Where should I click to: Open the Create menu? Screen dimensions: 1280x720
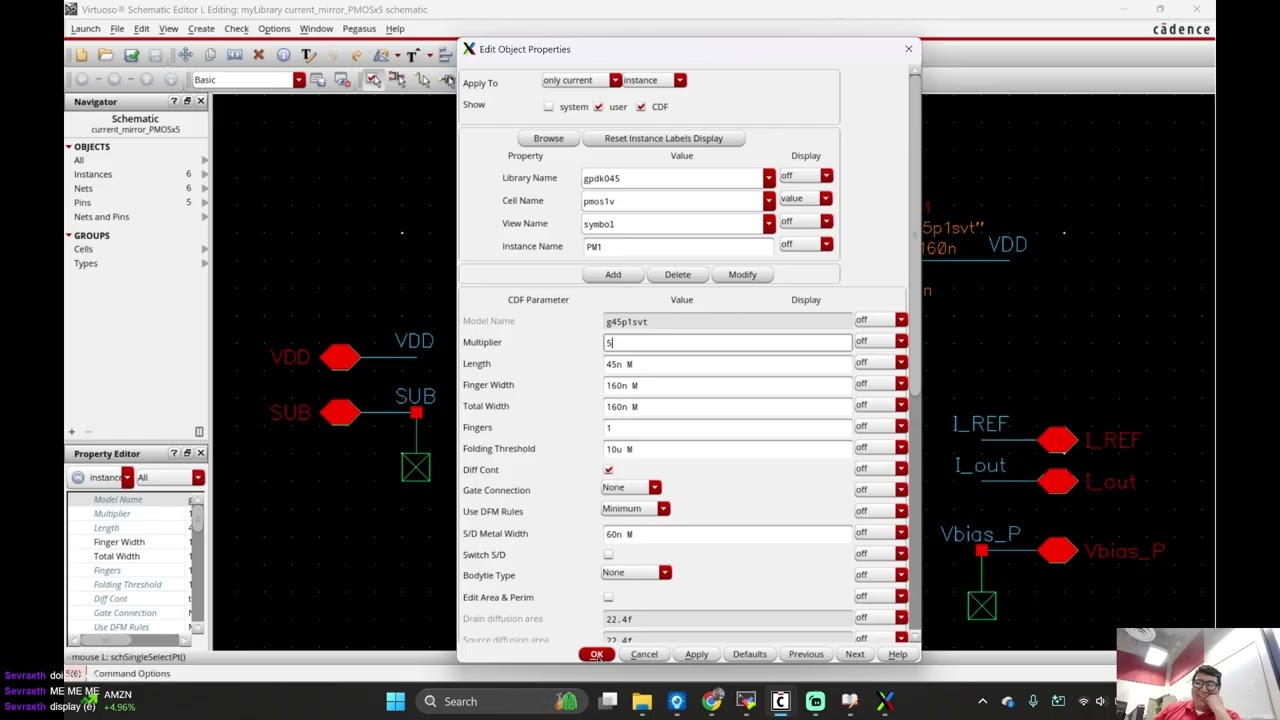[x=201, y=29]
